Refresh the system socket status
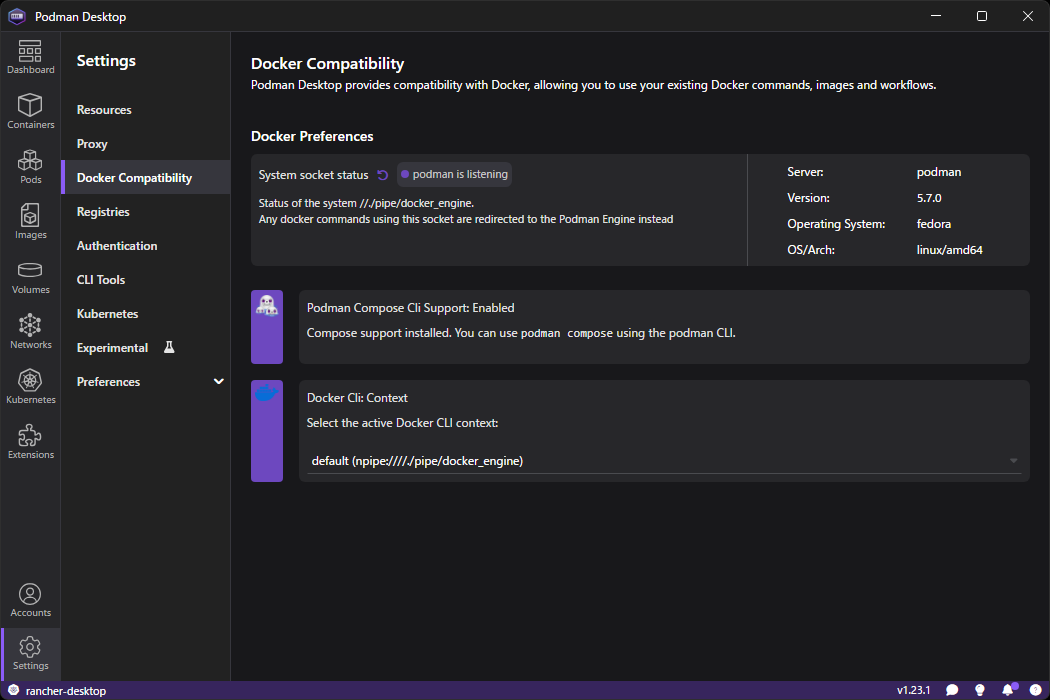The width and height of the screenshot is (1050, 700). coord(382,175)
